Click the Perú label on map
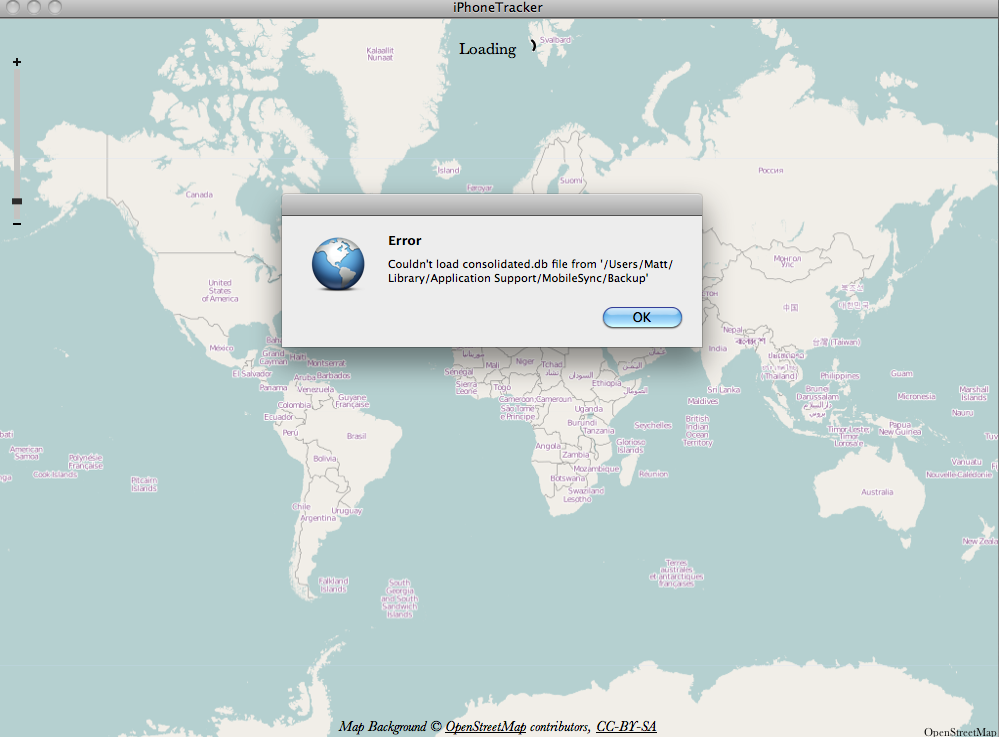Image resolution: width=999 pixels, height=737 pixels. point(290,432)
